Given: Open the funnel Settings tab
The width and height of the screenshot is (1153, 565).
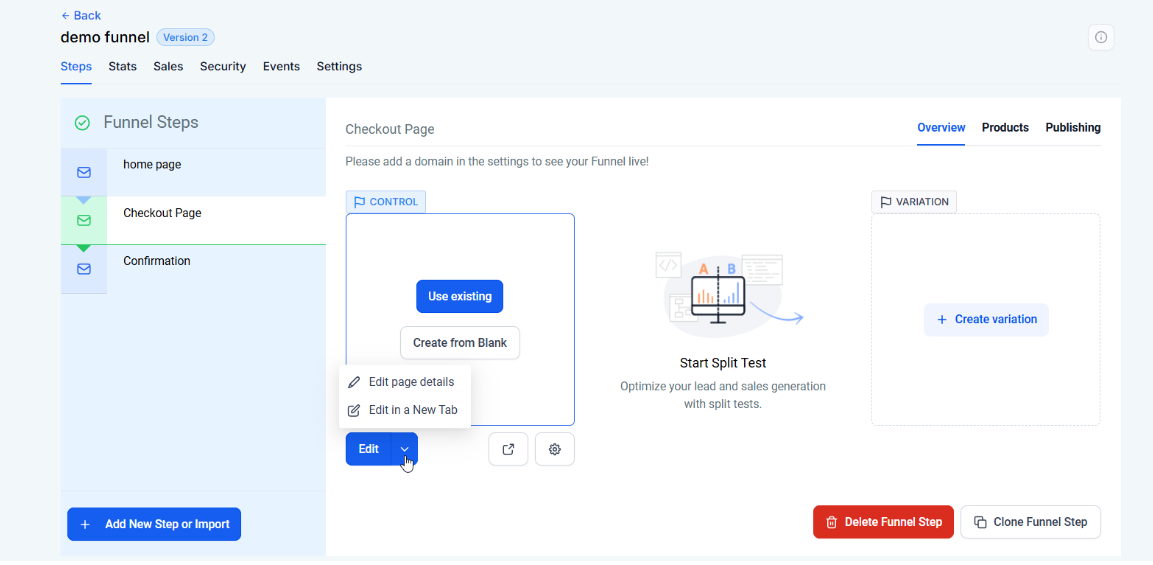Looking at the screenshot, I should tap(339, 66).
